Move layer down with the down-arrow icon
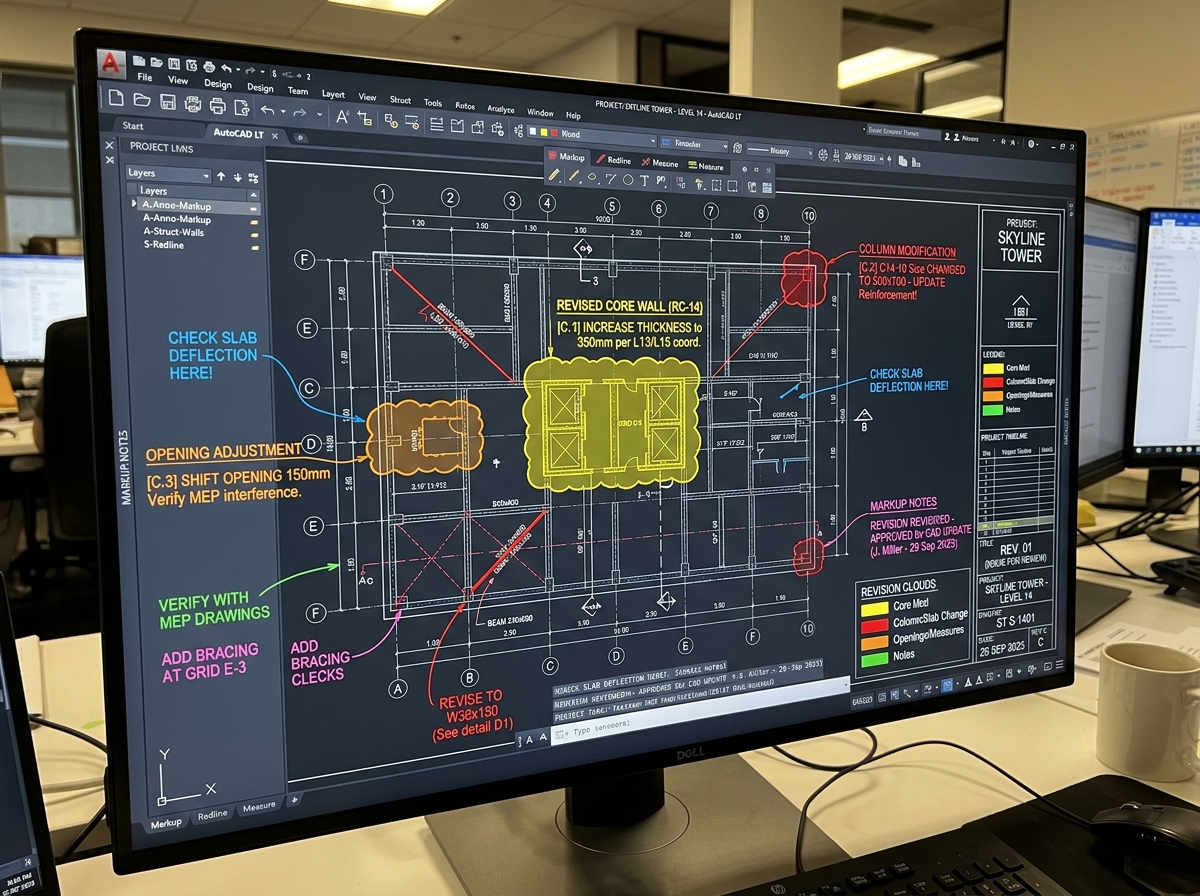Screen dimensions: 1200x896 pos(237,177)
